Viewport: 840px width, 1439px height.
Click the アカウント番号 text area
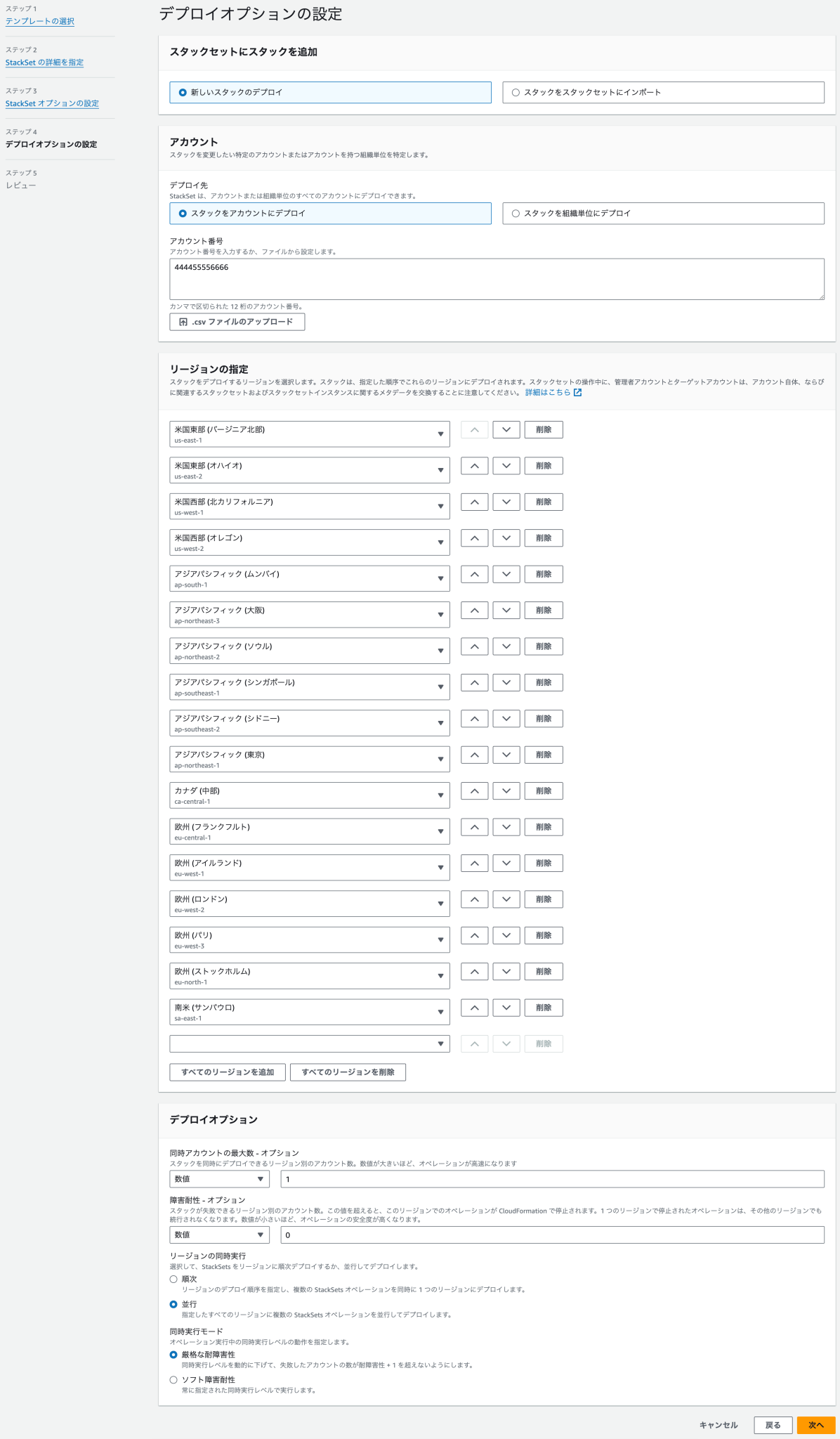pos(496,279)
